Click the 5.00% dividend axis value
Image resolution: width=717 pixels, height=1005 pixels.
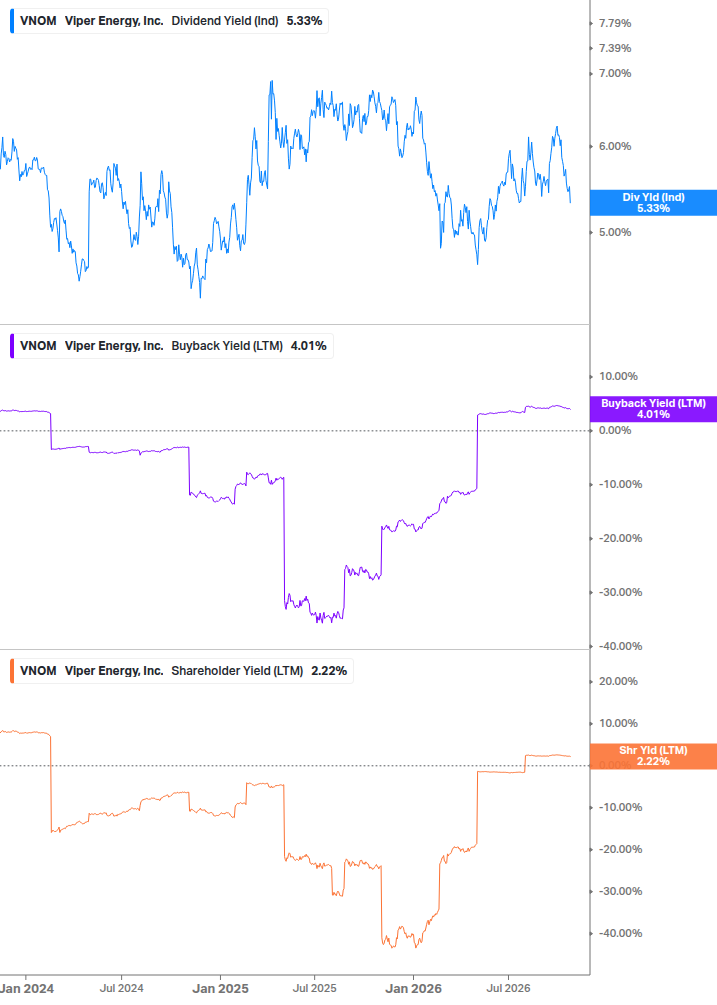click(615, 232)
